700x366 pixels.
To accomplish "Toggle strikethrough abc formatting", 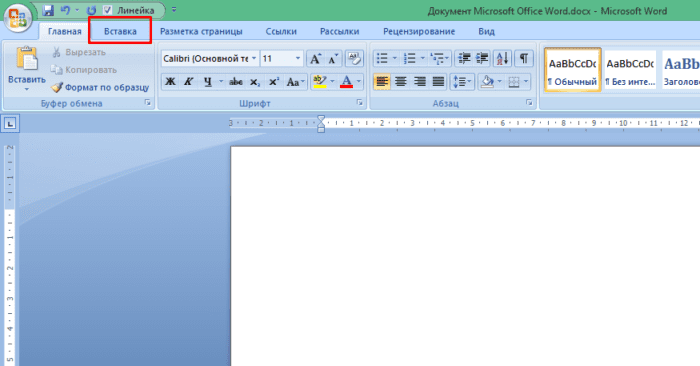I will point(236,82).
